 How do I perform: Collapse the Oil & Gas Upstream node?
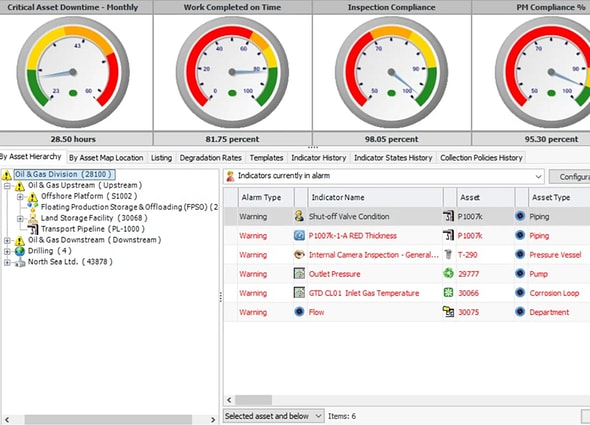click(7, 186)
